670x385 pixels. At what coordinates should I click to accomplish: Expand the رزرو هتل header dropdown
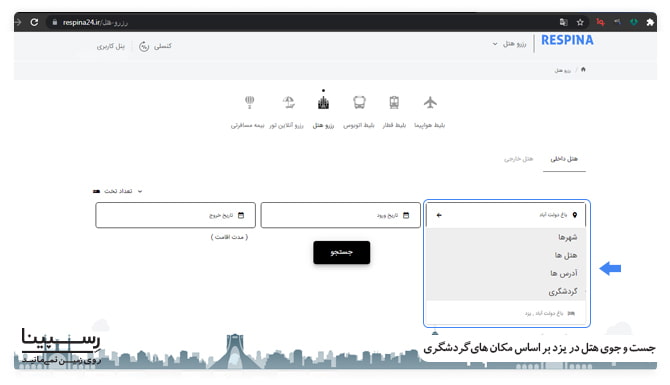pyautogui.click(x=509, y=44)
